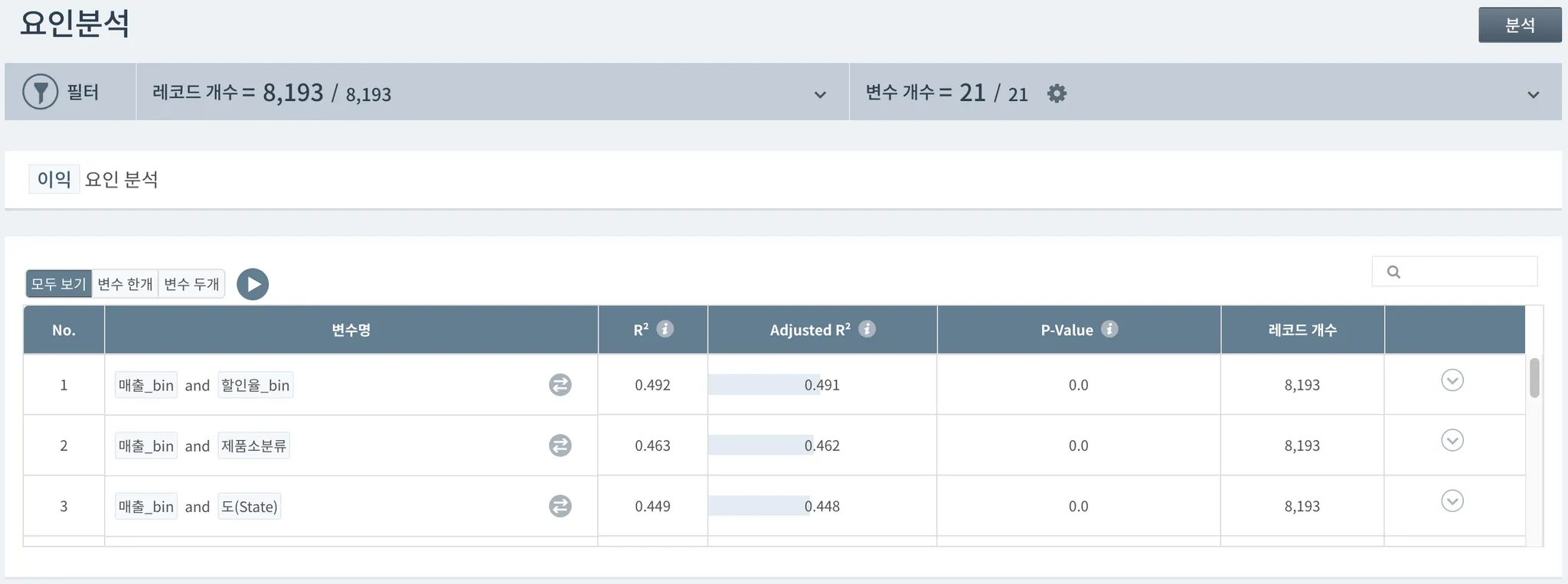
Task: Expand the 레코드 개수 dropdown chevron
Action: [820, 95]
